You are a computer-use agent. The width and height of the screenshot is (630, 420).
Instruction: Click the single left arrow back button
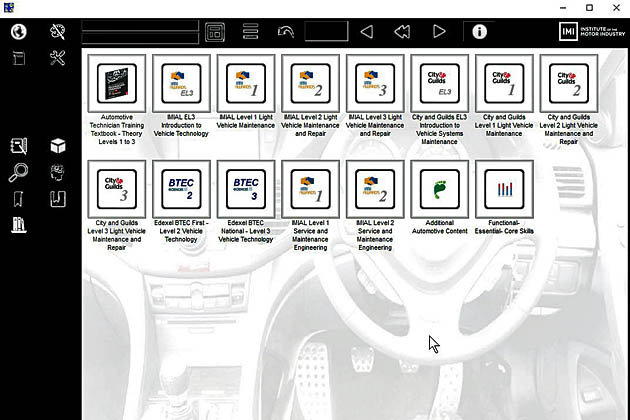click(366, 32)
